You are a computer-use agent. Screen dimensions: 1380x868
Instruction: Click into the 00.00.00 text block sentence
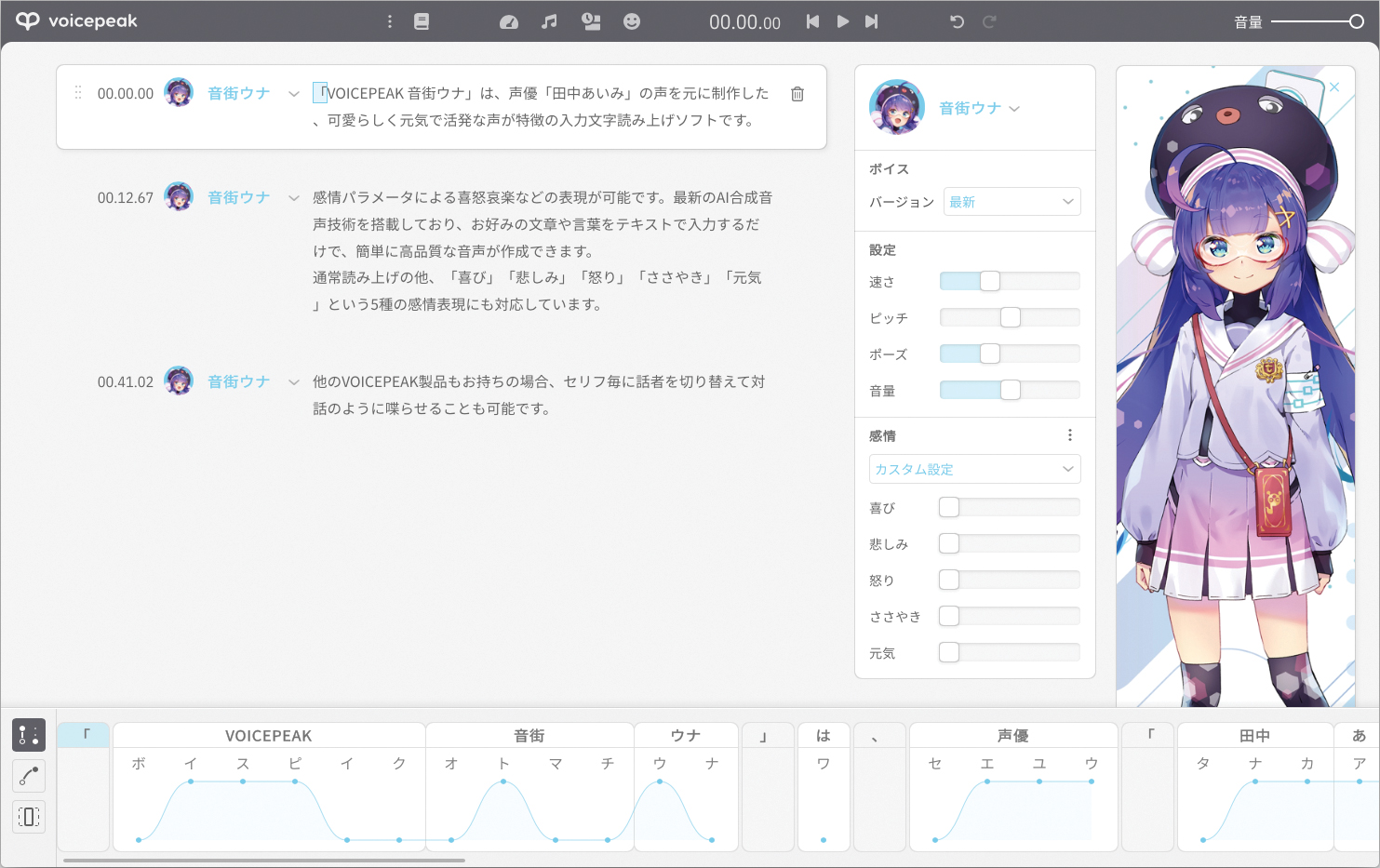pos(542,106)
